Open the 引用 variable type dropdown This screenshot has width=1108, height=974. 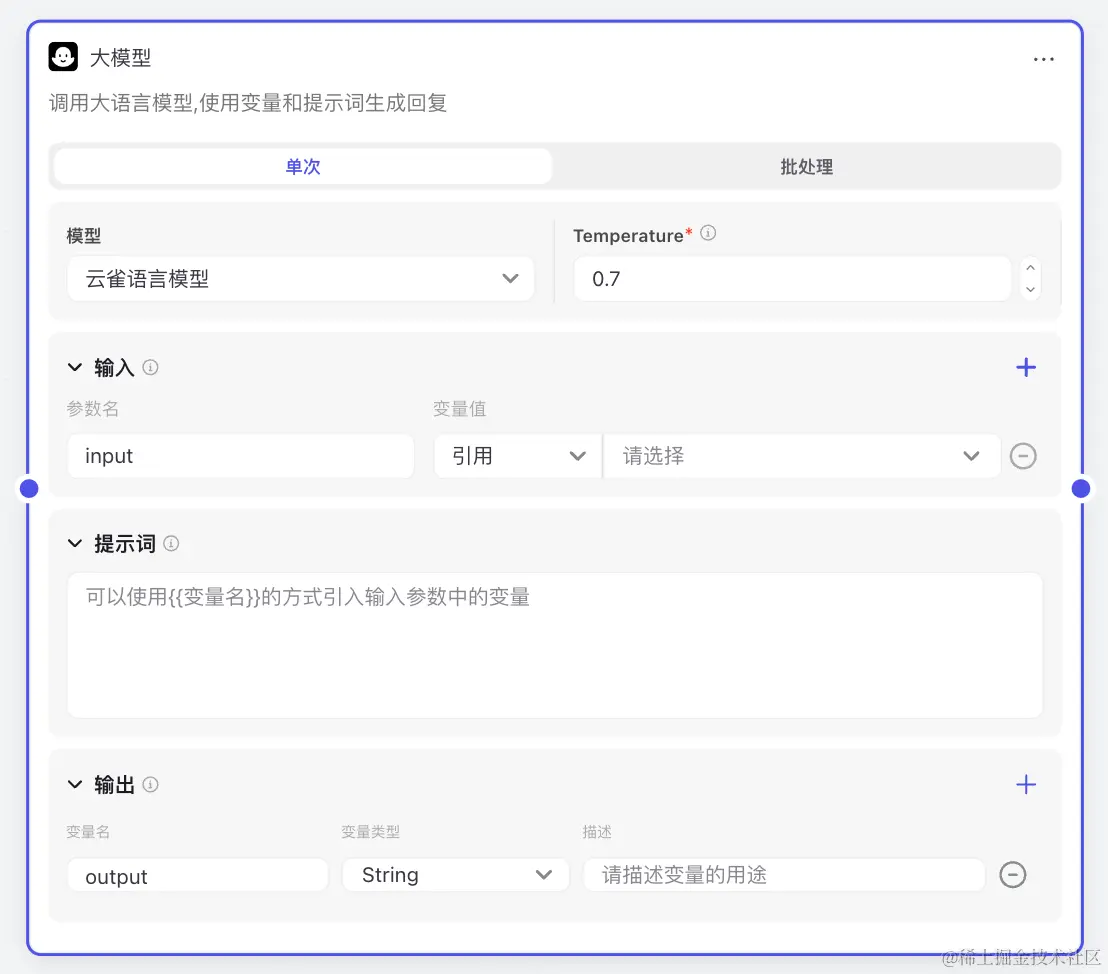click(517, 456)
